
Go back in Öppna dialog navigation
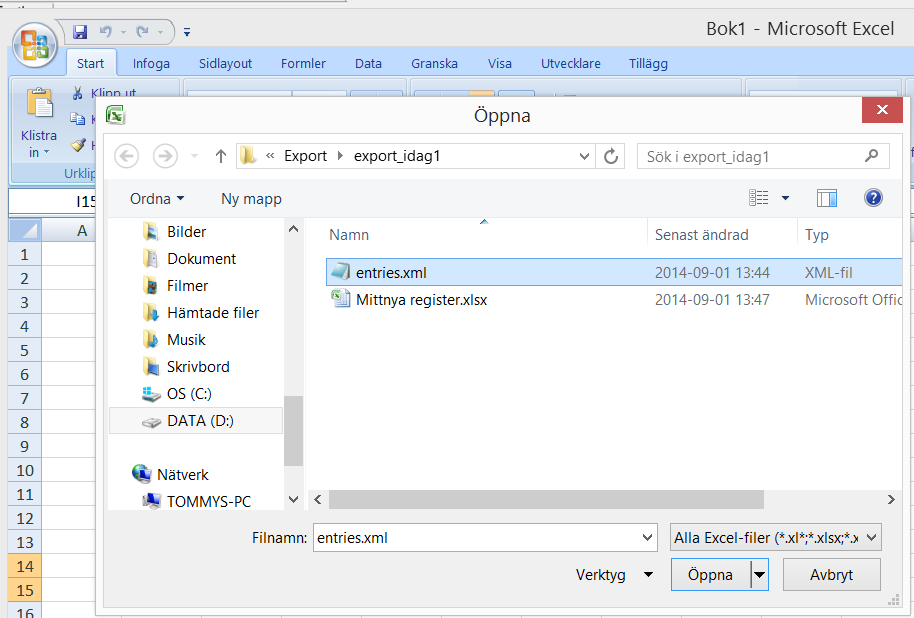click(x=126, y=156)
